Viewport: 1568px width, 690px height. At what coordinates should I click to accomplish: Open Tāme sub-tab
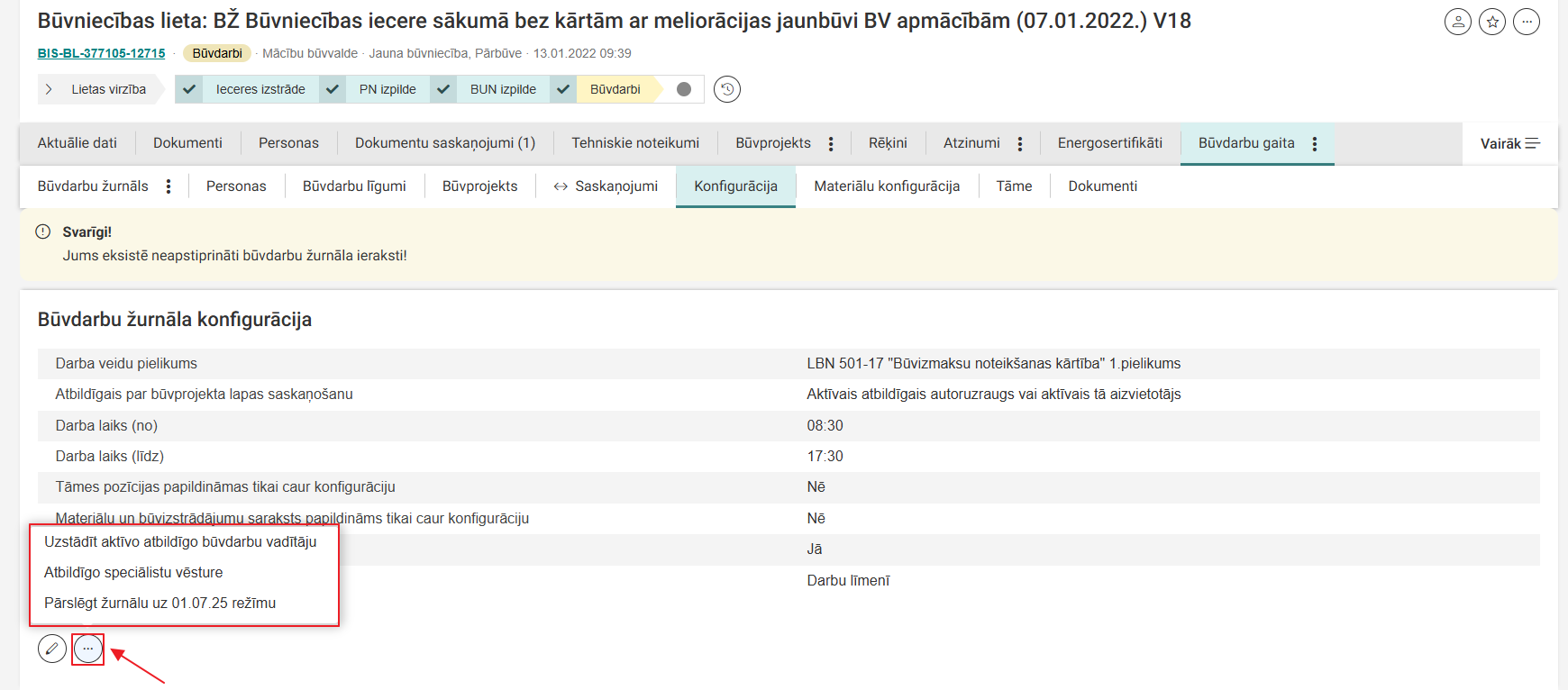(1014, 186)
